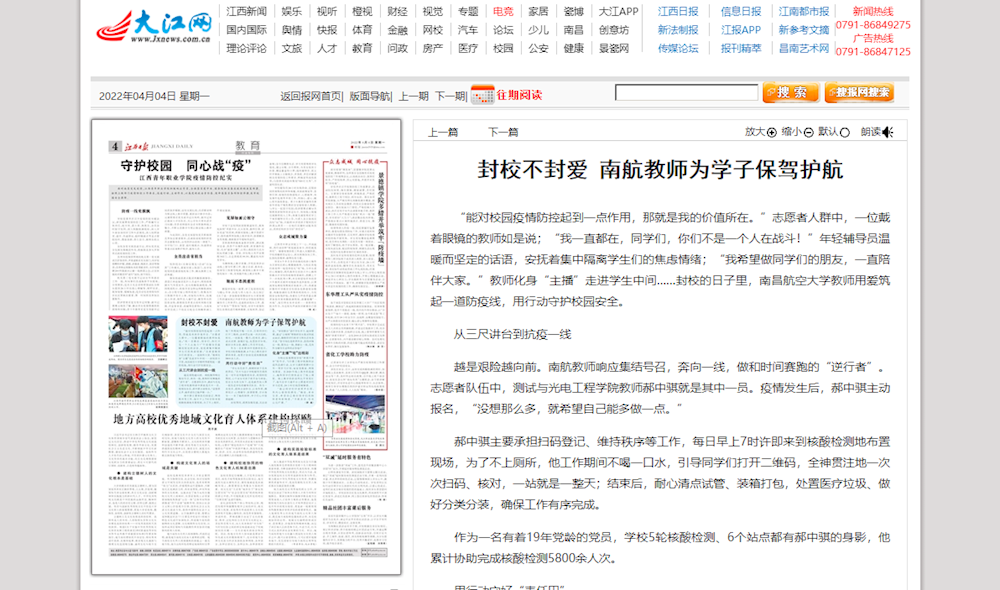Open the 江西日报 newspaper link
Image resolution: width=1000 pixels, height=590 pixels.
(678, 12)
